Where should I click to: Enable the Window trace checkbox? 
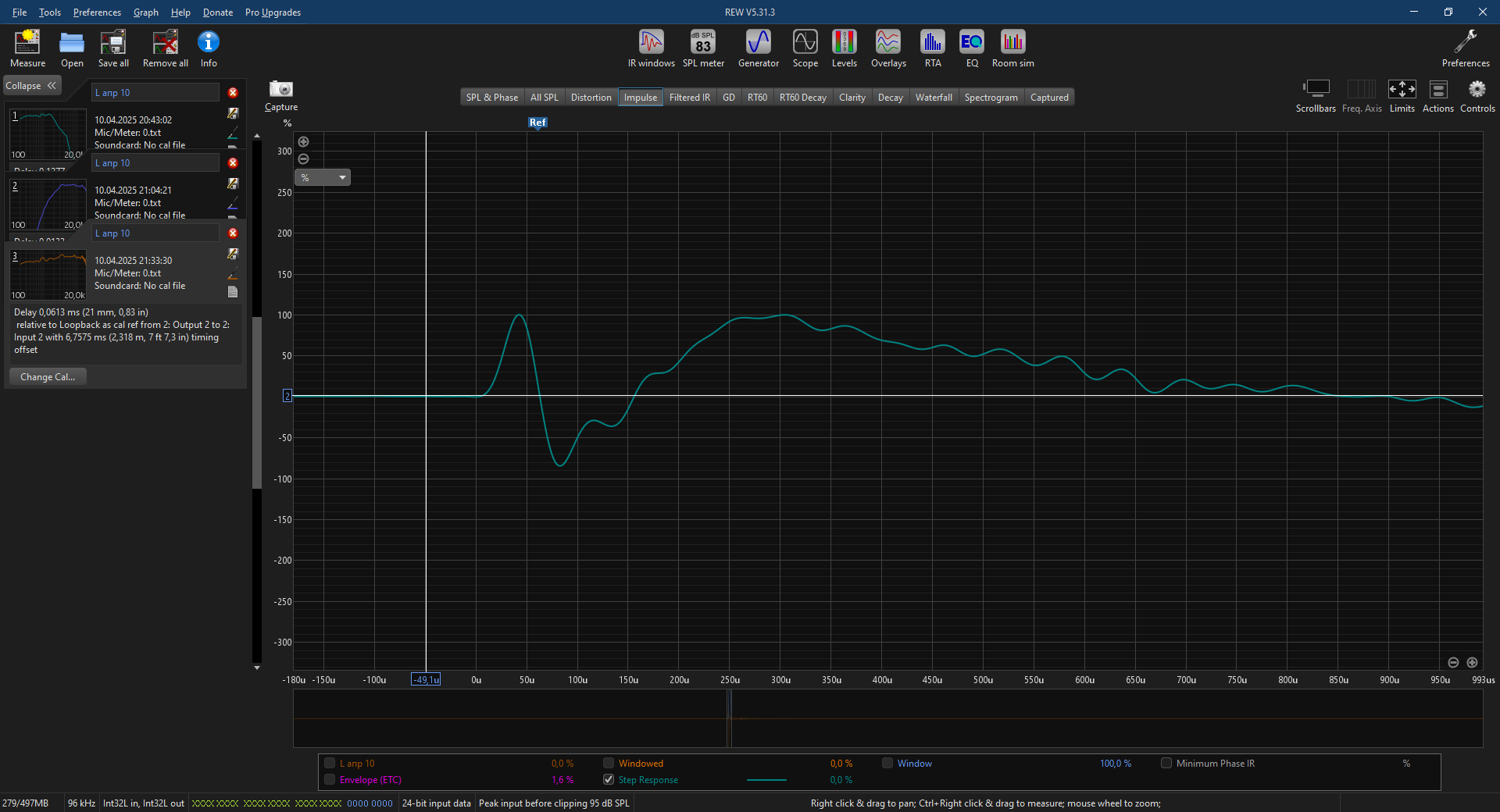click(887, 763)
